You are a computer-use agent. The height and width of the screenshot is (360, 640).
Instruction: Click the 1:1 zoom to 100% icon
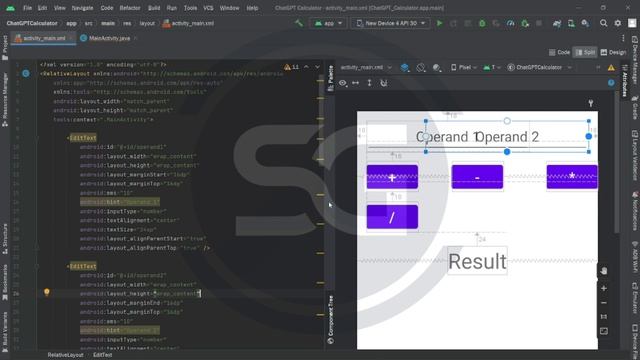point(604,317)
